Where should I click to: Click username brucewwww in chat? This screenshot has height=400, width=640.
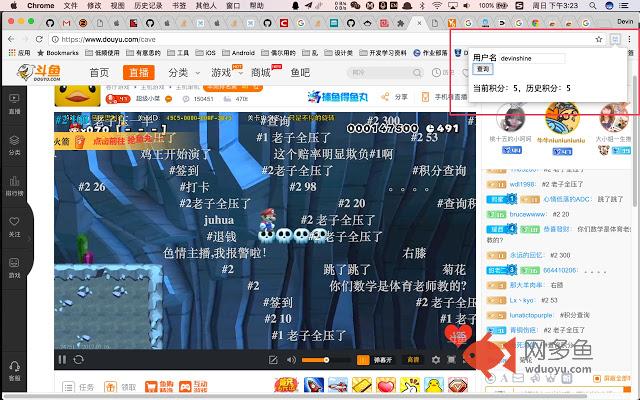527,214
